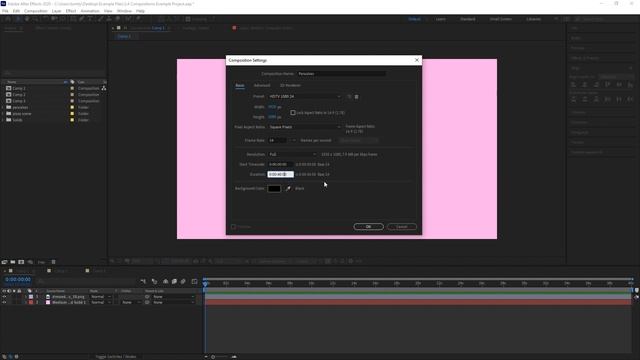Open the Graph Editor icon
The height and width of the screenshot is (360, 640).
point(194,281)
